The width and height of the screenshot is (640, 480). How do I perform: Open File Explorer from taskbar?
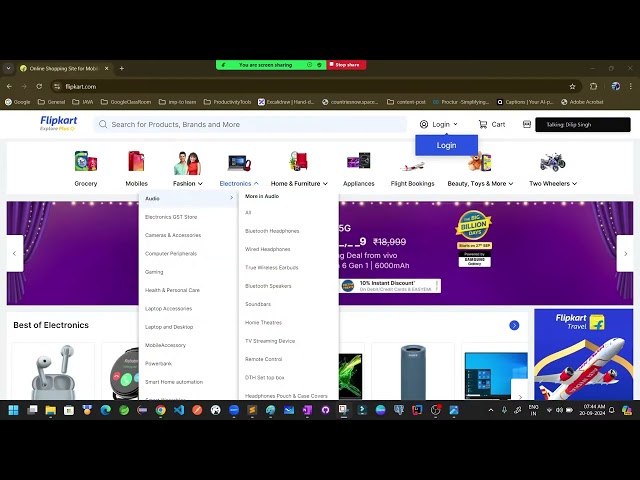(50, 410)
